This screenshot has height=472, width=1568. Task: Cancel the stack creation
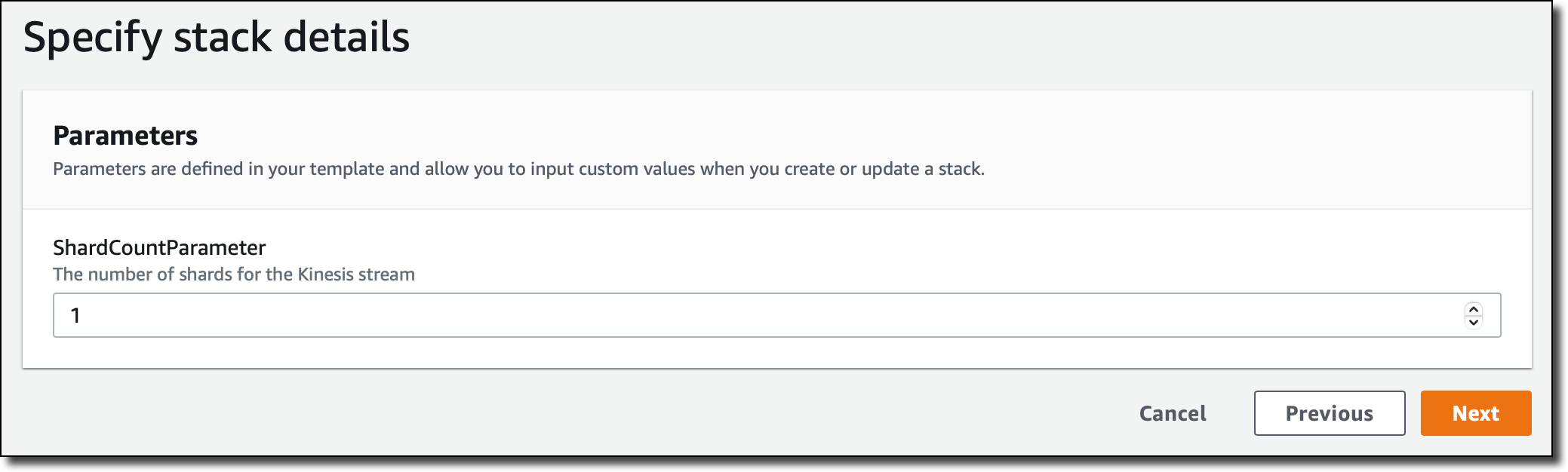pyautogui.click(x=1172, y=413)
